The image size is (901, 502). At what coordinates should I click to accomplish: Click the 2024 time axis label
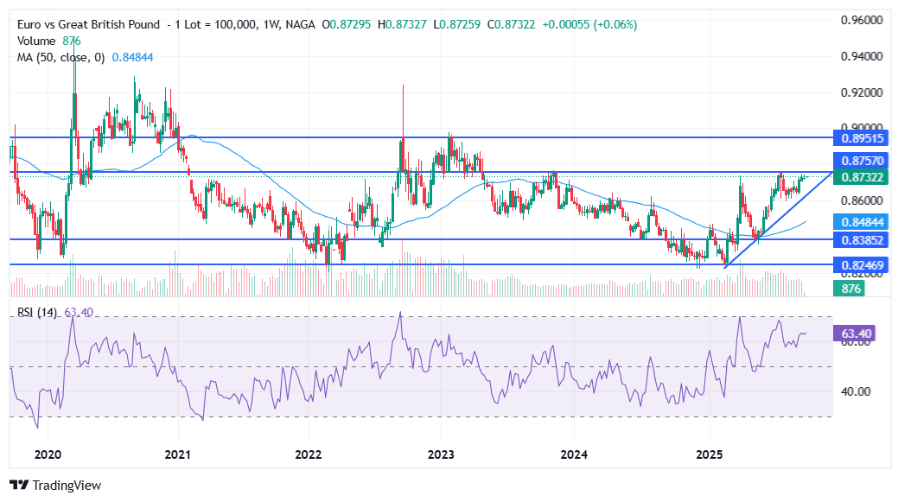coord(574,455)
